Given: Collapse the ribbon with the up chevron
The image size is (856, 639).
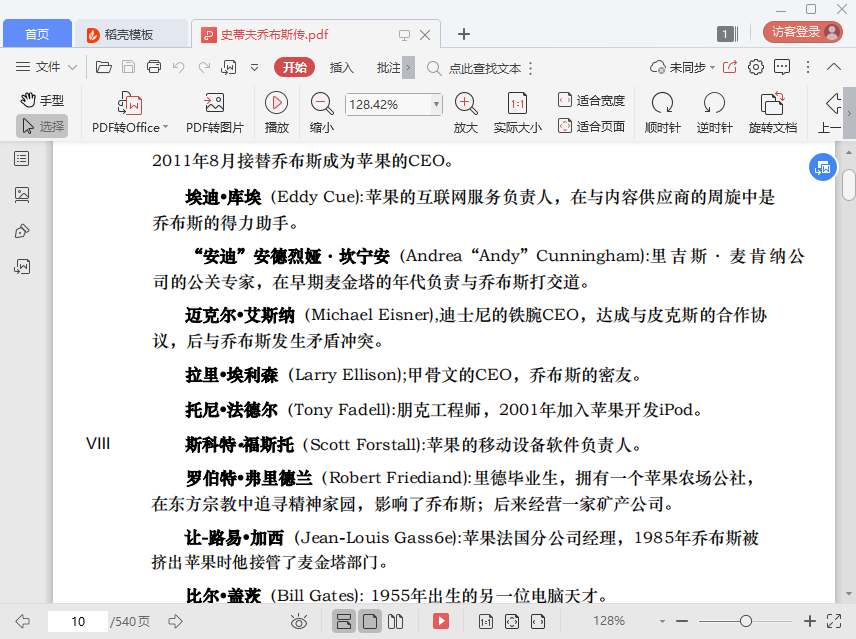Looking at the screenshot, I should (834, 67).
